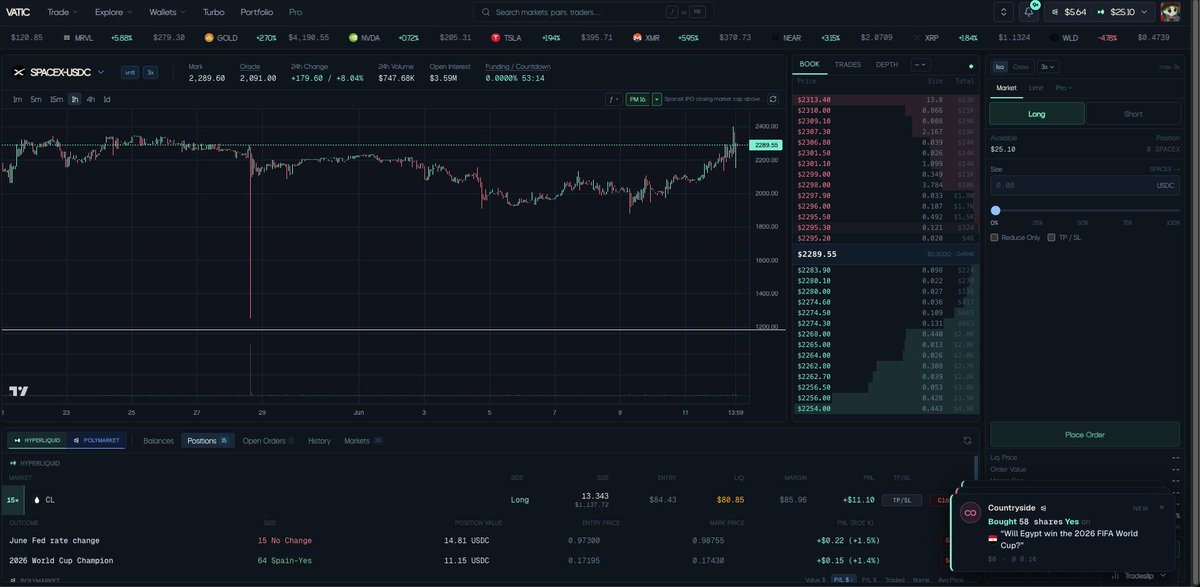The height and width of the screenshot is (587, 1200).
Task: Click the SpaceX pair logo icon
Action: [20, 72]
